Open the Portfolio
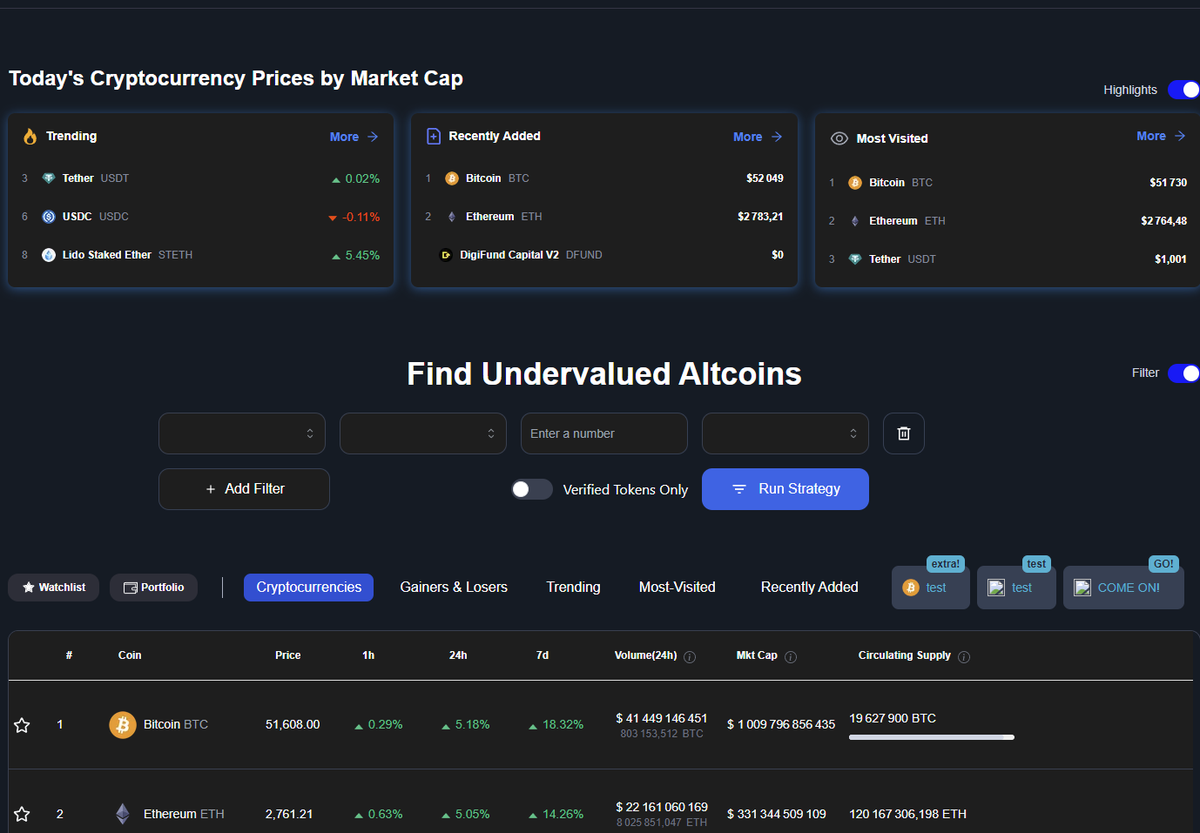This screenshot has height=833, width=1200. (154, 587)
